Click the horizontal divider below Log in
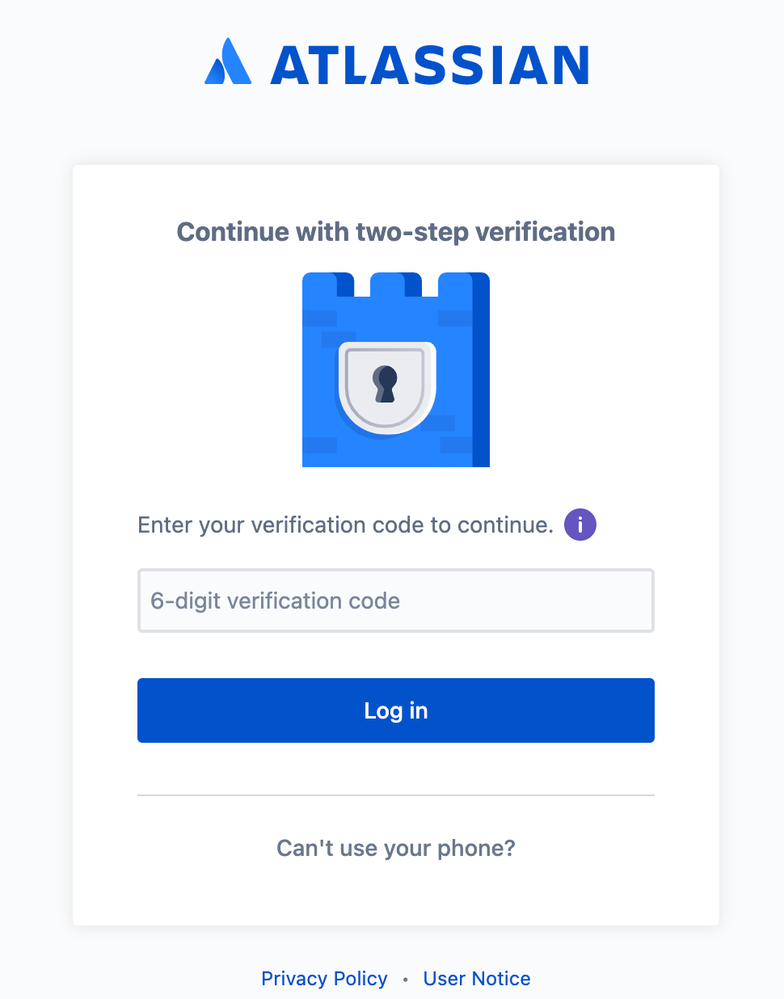Viewport: 784px width, 999px height. (x=396, y=795)
